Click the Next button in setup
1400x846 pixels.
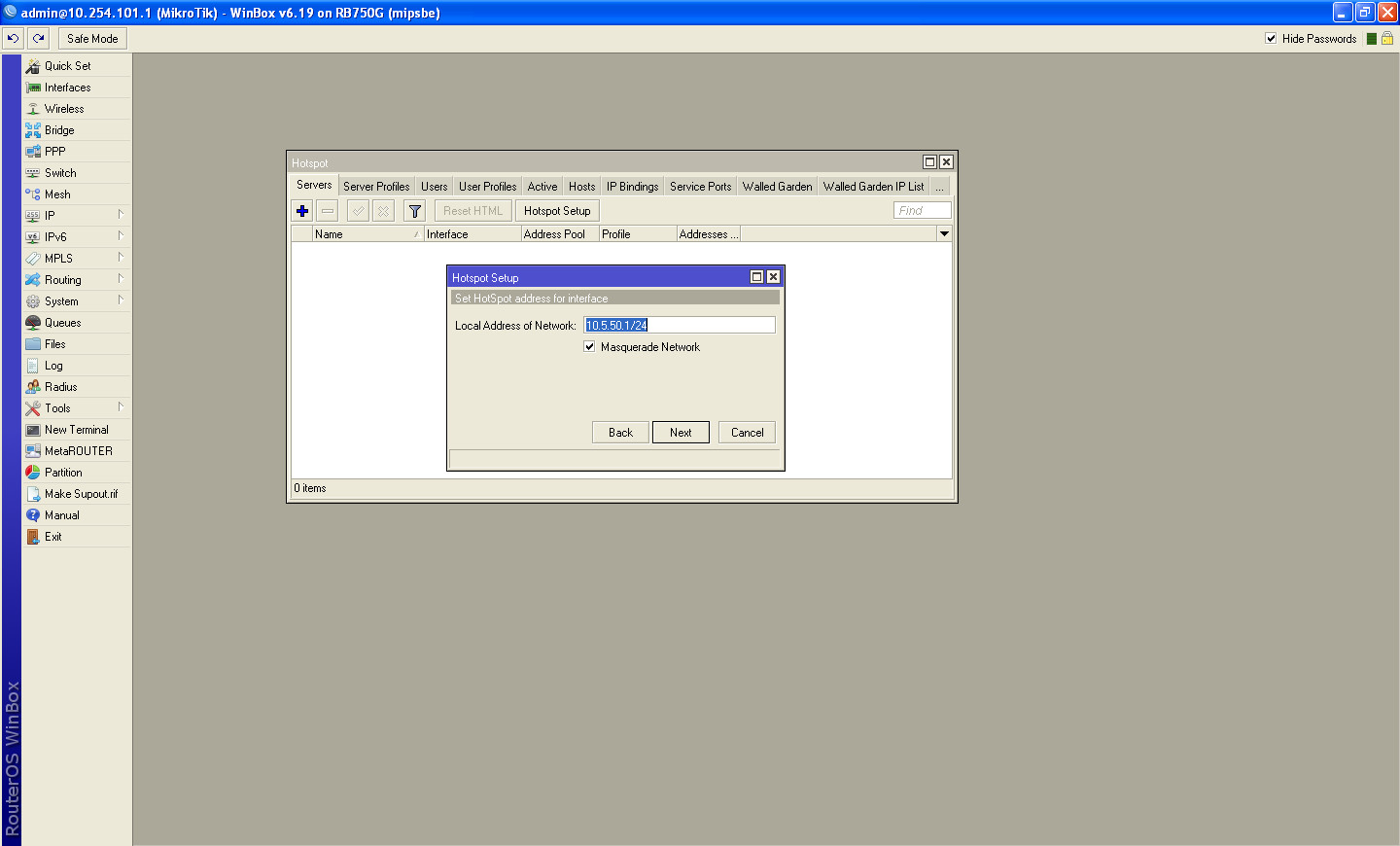point(681,433)
